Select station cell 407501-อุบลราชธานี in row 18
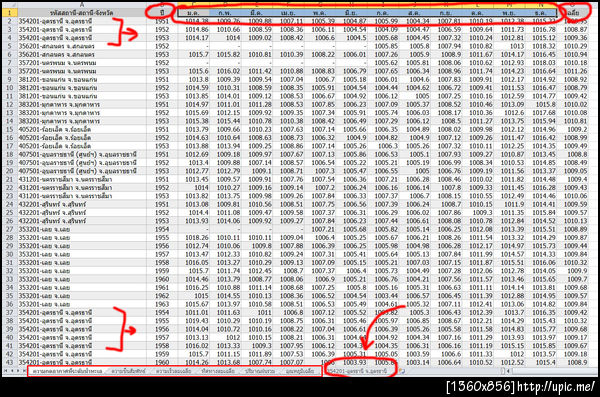The image size is (600, 397). [x=82, y=154]
